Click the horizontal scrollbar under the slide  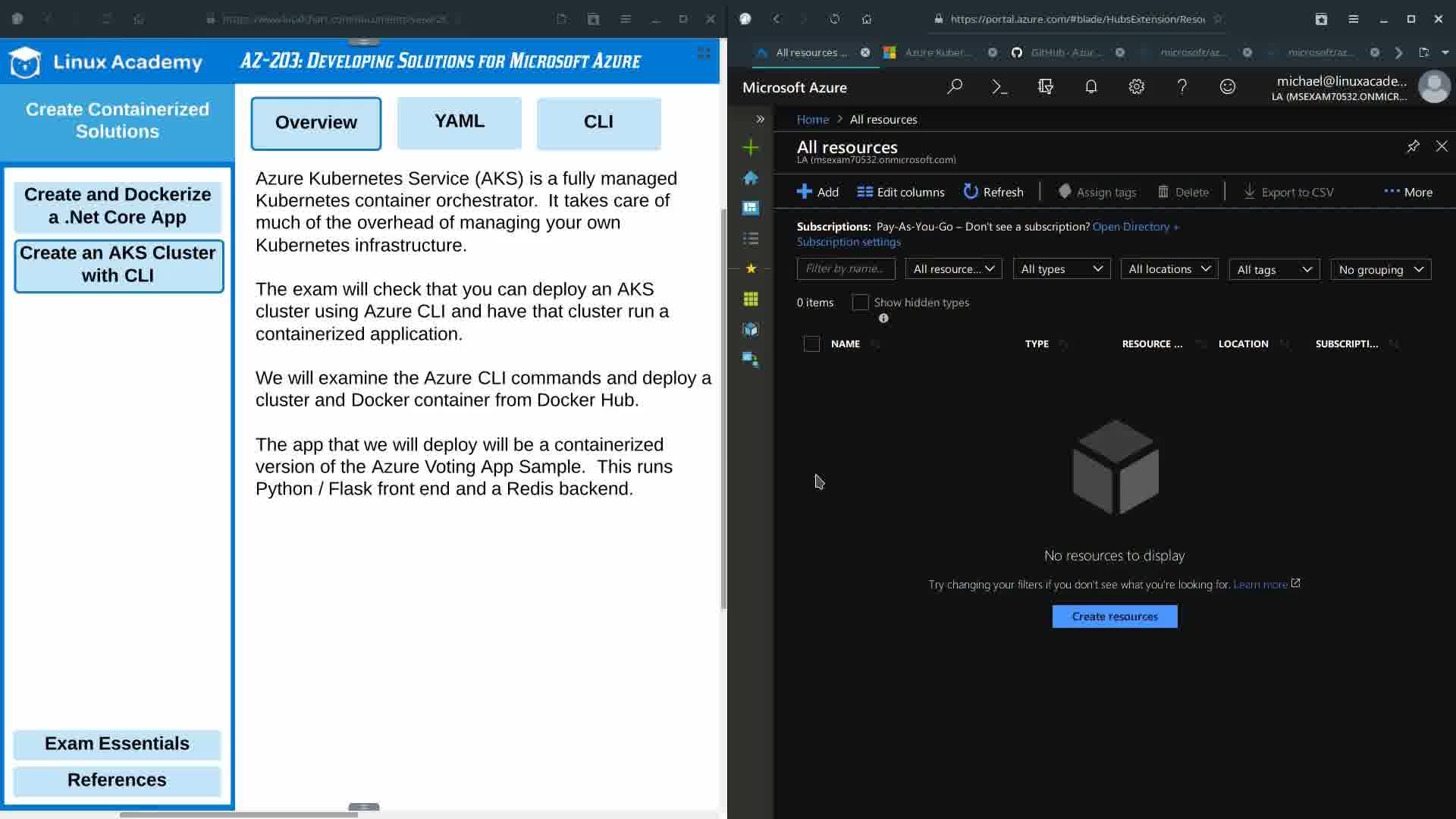[238, 814]
